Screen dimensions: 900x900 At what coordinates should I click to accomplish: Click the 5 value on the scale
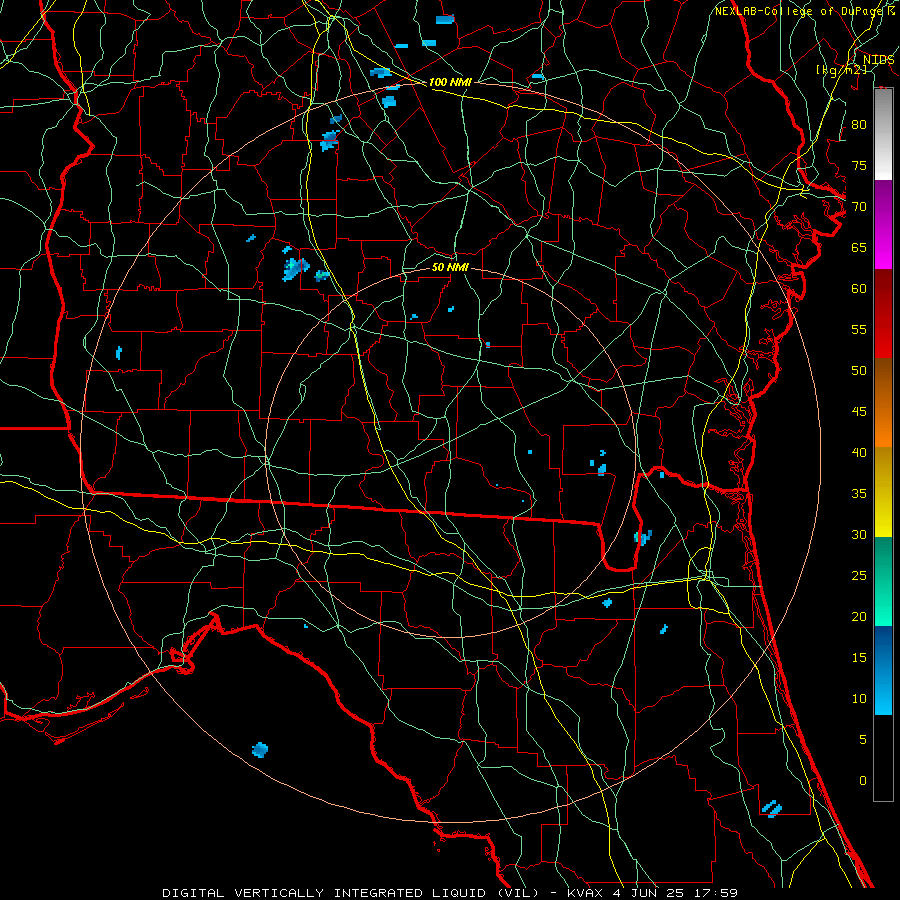coord(863,740)
